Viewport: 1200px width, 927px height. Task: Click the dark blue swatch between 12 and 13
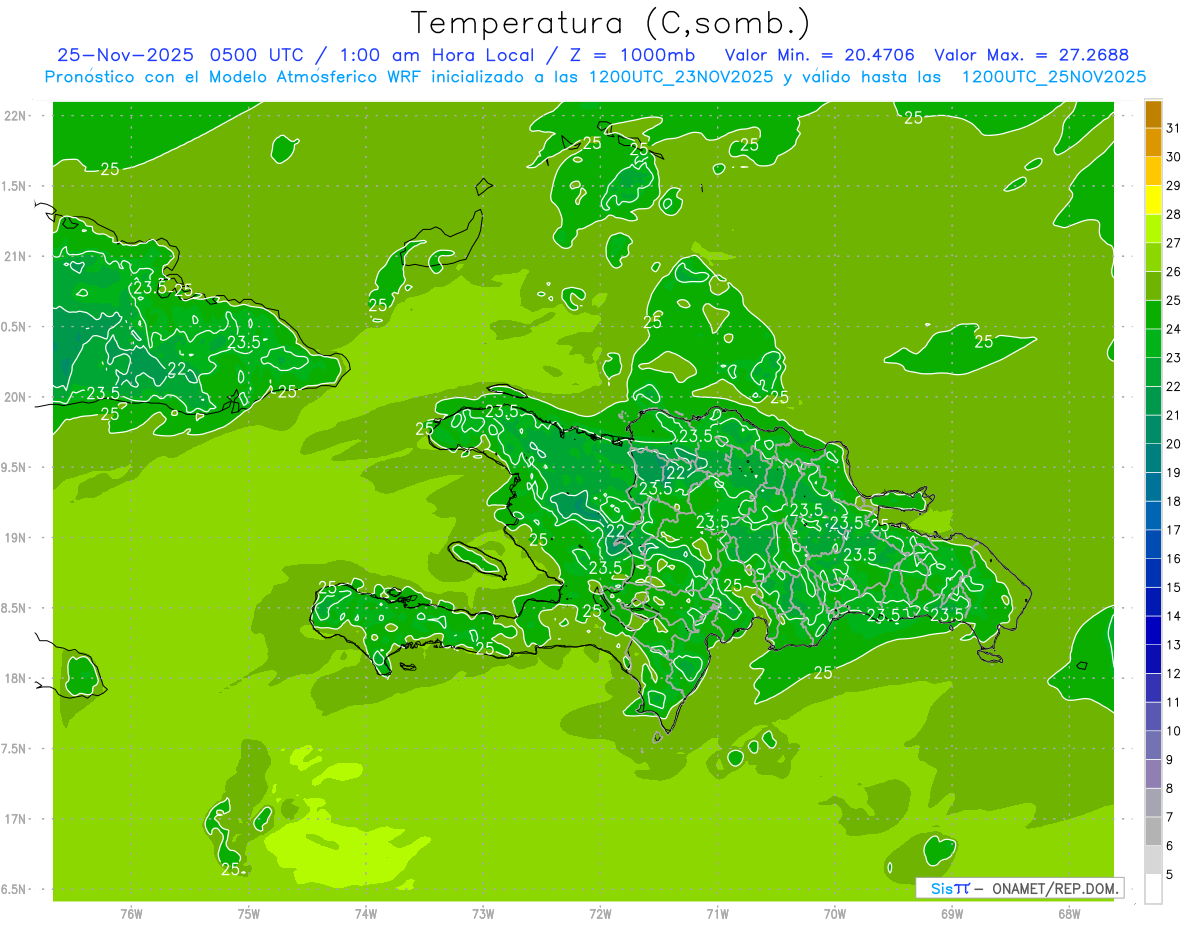pos(1153,659)
